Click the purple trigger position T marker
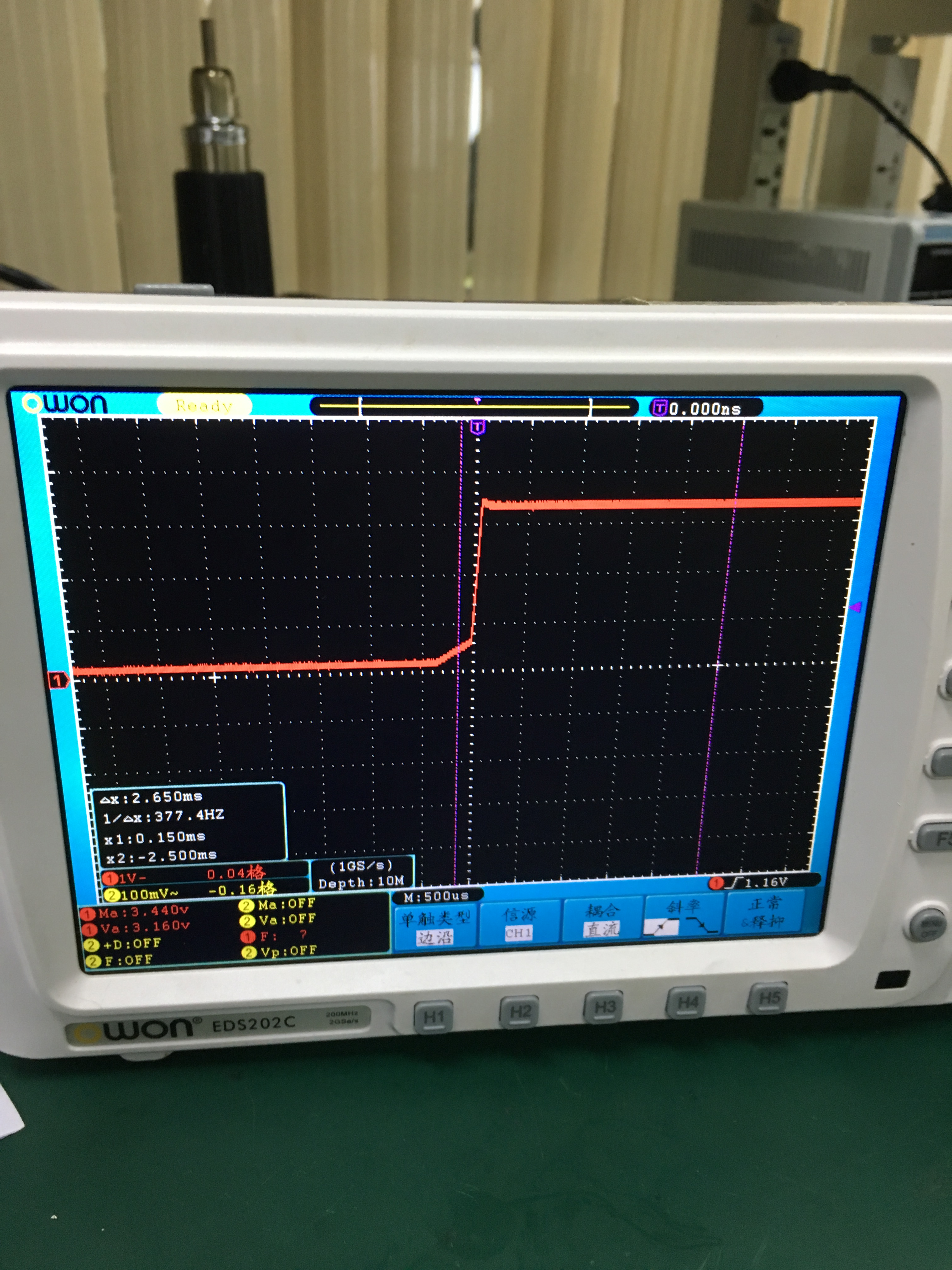This screenshot has width=952, height=1270. (x=478, y=428)
